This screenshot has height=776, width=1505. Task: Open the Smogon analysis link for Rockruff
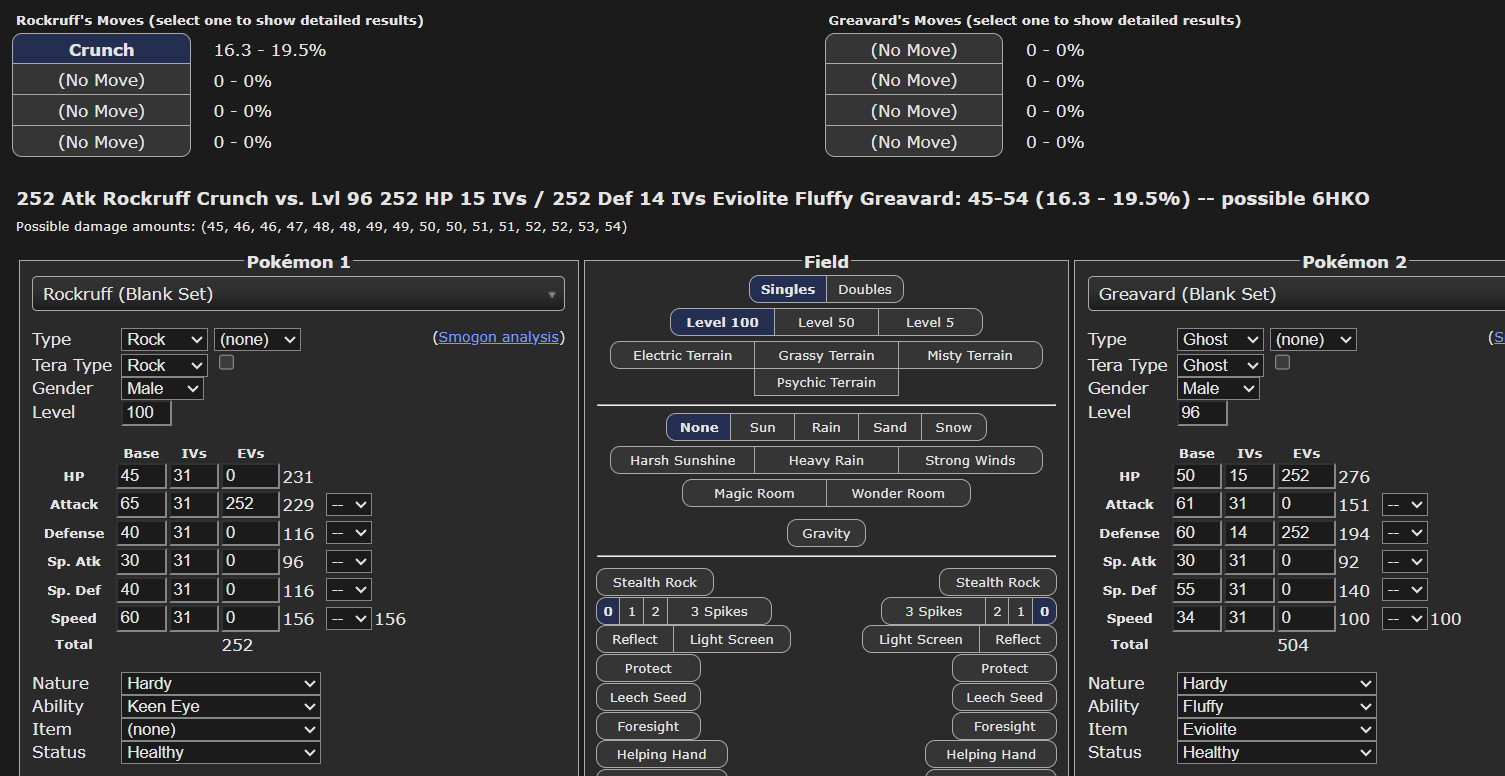(498, 337)
